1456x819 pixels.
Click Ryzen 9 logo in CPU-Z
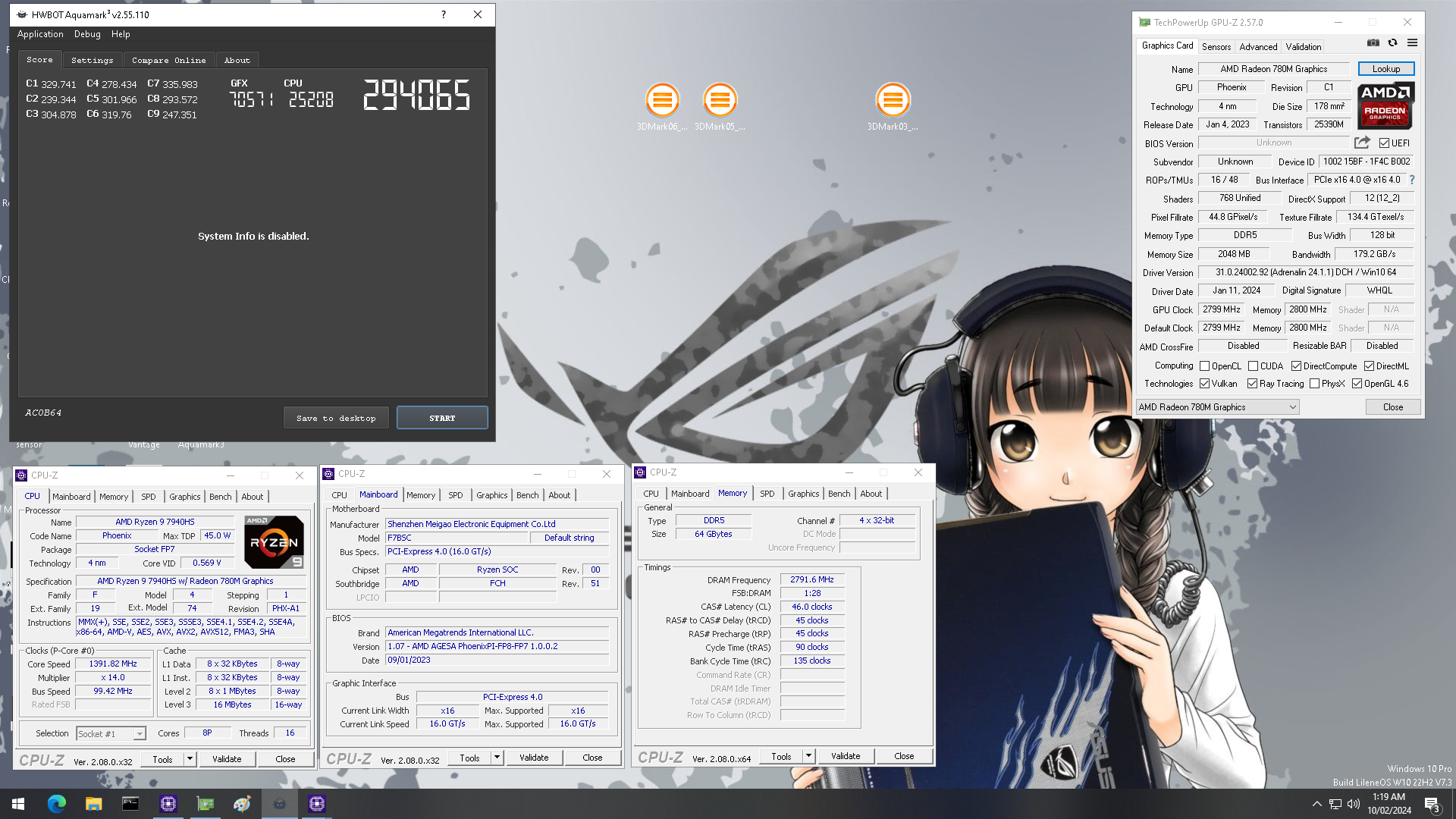[275, 542]
